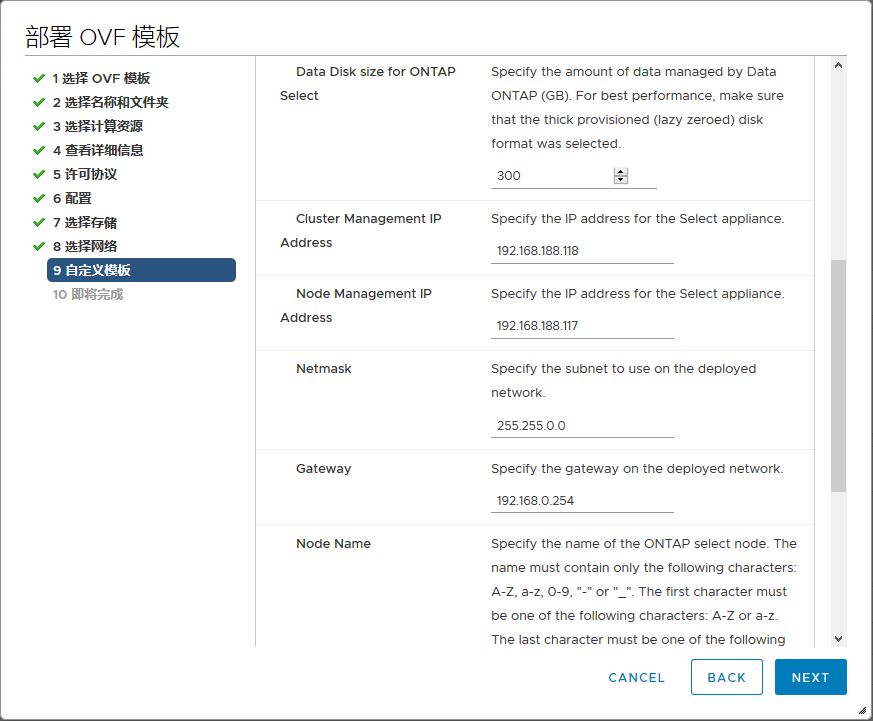
Task: Go to step 7 选择存储
Action: tap(85, 223)
